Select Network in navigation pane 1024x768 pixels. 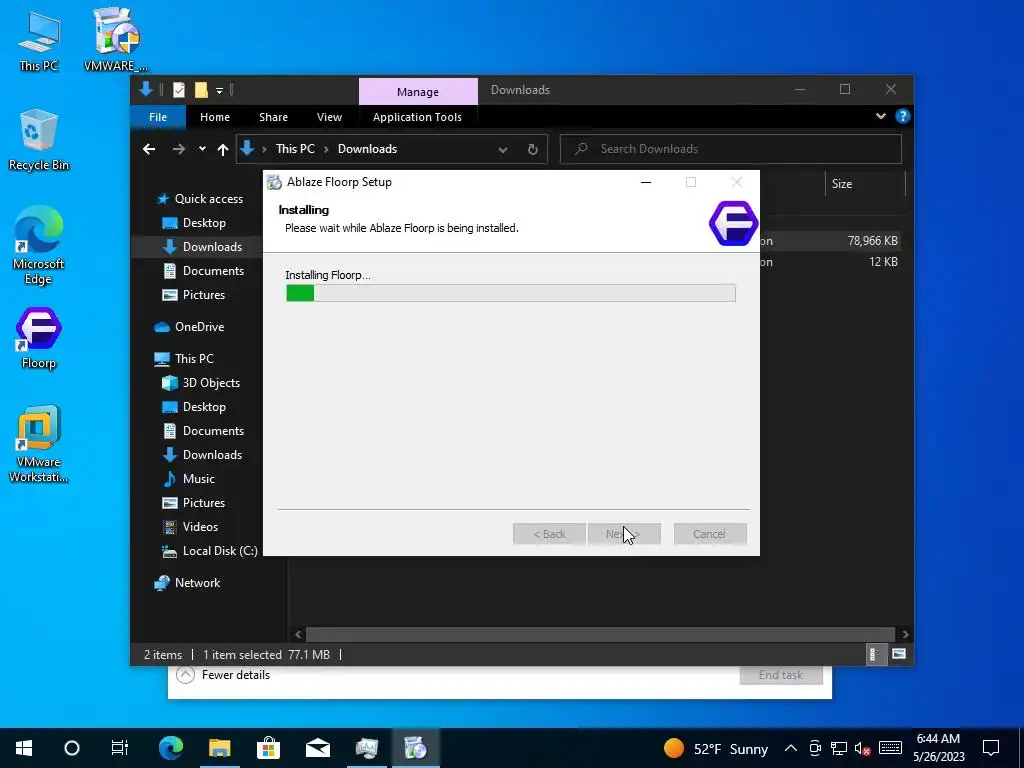197,583
